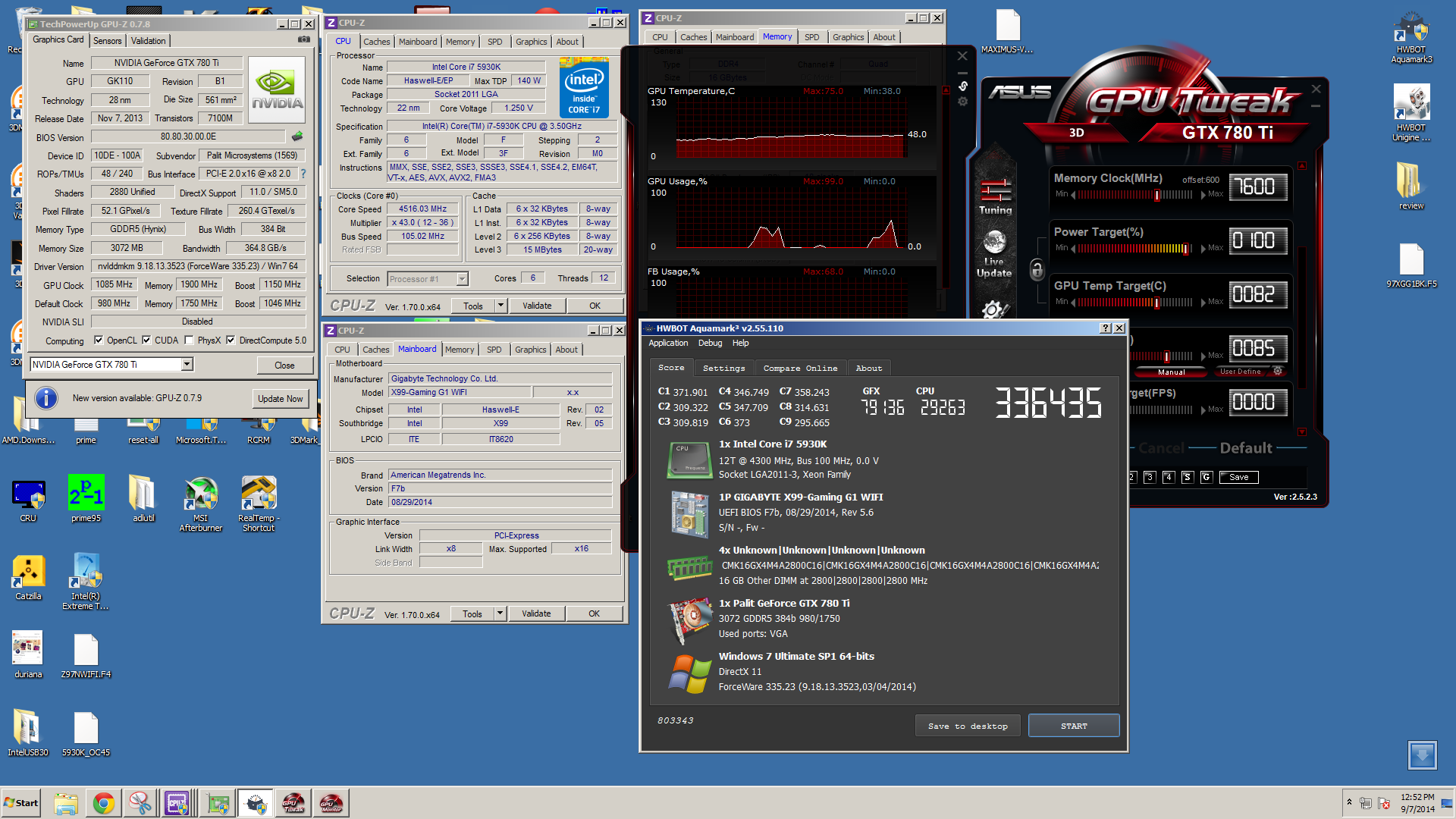Click Update Now in GPU-Z

coord(280,399)
